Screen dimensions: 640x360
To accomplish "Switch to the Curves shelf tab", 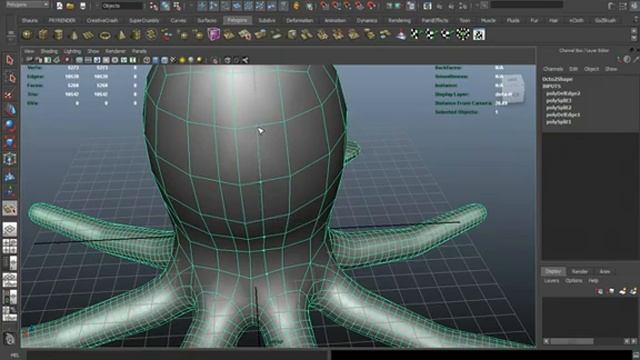I will pos(178,20).
